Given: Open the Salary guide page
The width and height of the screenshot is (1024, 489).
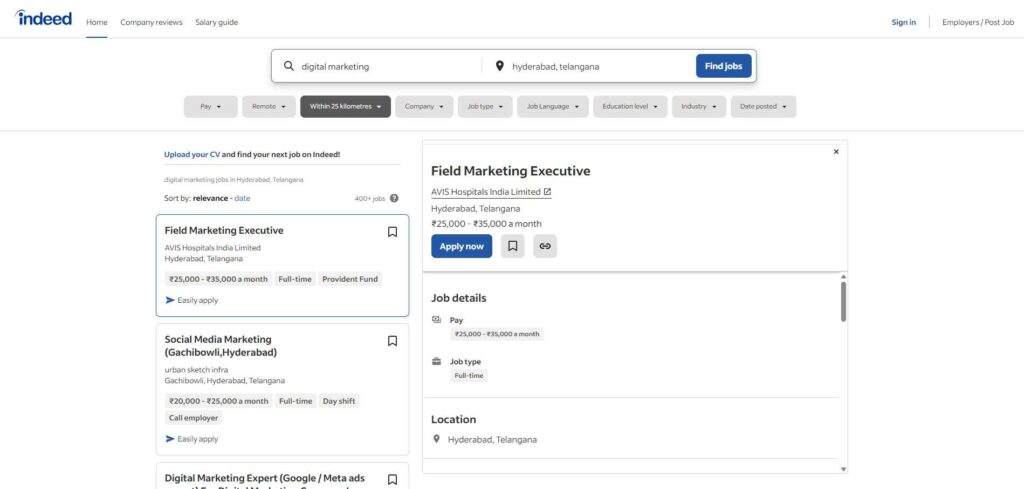Looking at the screenshot, I should pos(217,22).
